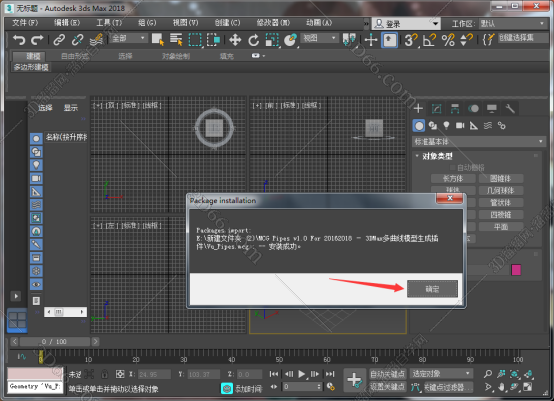Open the 文件(F) menu
Screen dimensions: 554x401
pyautogui.click(x=25, y=23)
